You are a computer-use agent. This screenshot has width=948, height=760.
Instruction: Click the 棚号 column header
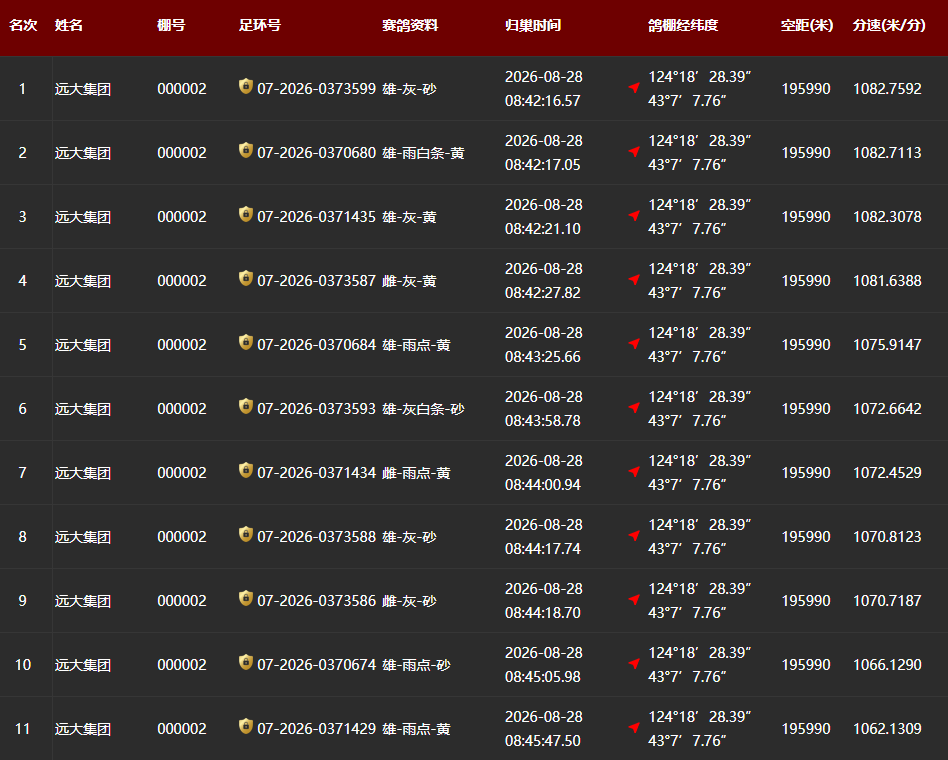click(171, 25)
